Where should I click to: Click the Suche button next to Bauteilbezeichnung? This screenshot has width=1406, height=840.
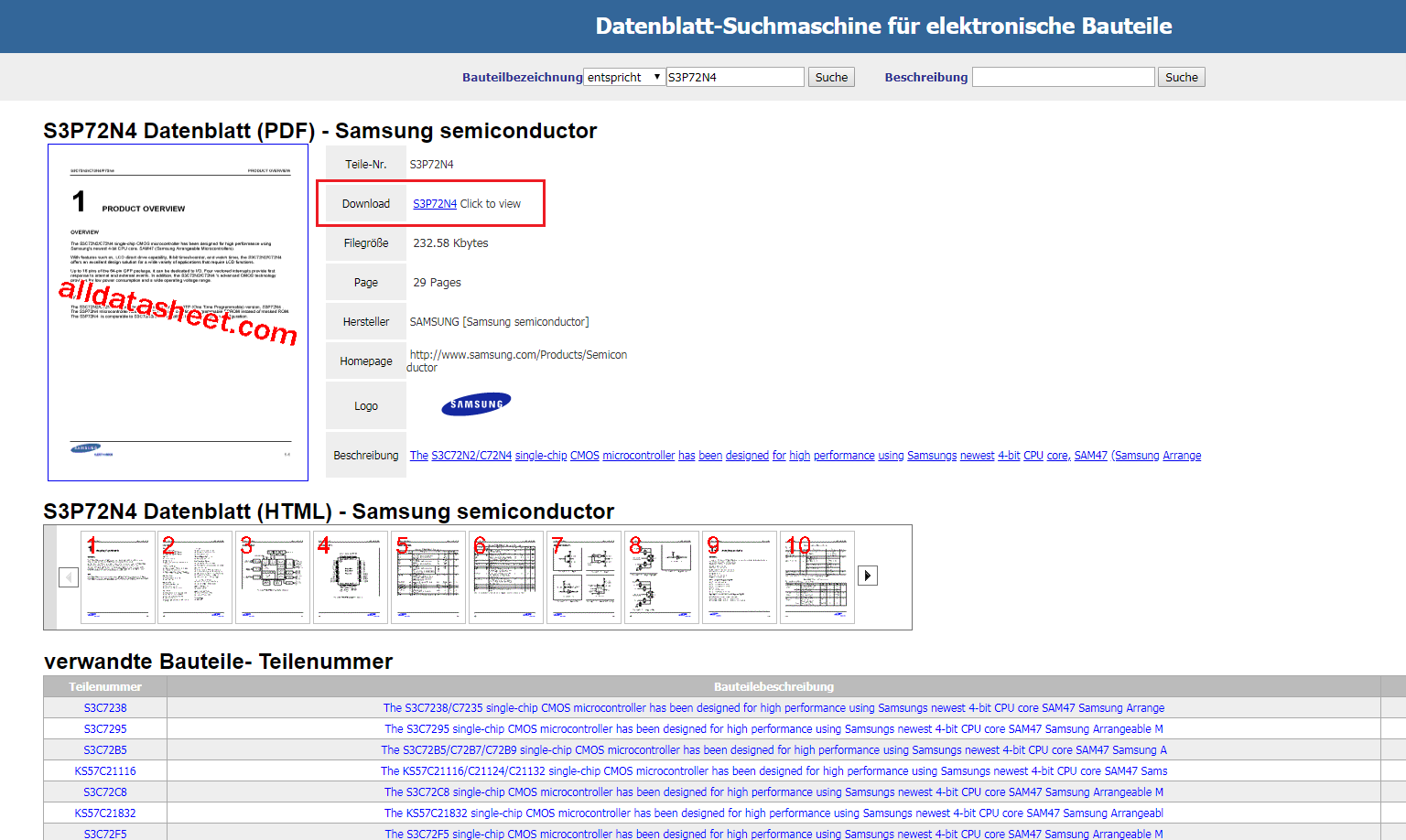(x=831, y=77)
